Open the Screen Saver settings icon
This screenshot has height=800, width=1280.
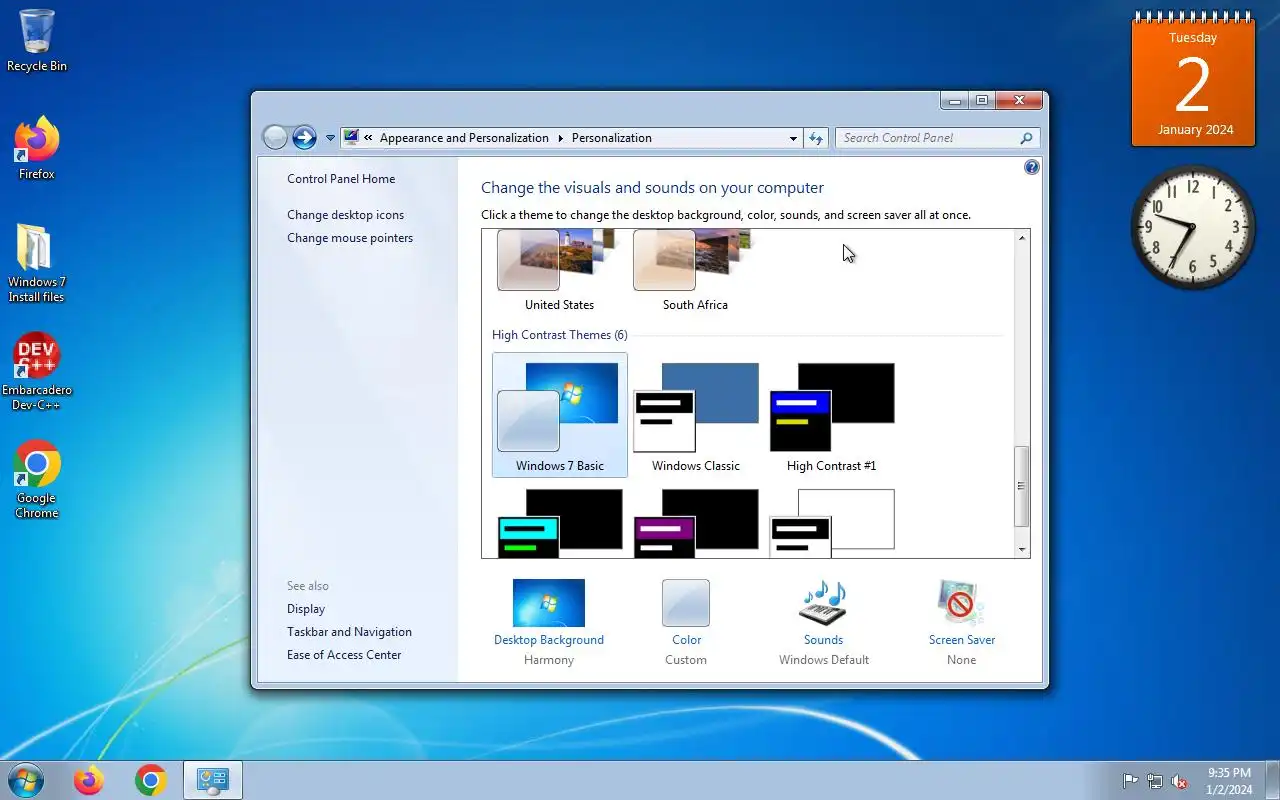tap(961, 603)
